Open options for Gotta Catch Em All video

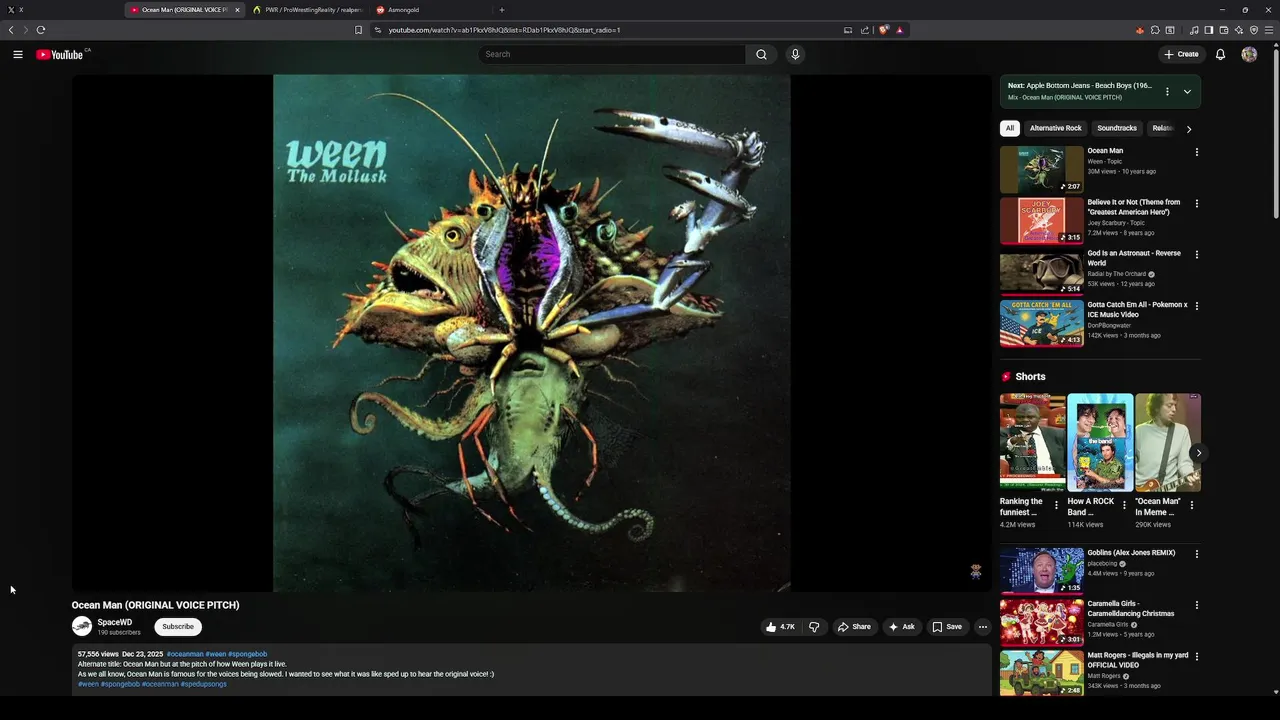click(1197, 306)
